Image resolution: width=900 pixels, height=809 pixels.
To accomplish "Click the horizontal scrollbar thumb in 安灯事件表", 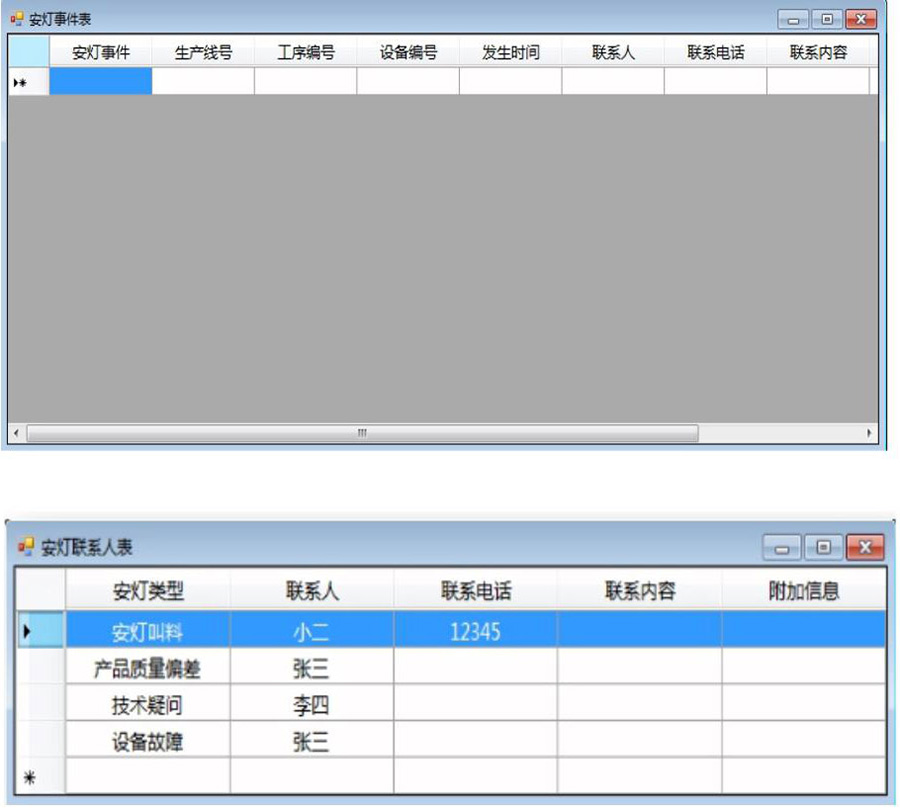I will pos(361,434).
